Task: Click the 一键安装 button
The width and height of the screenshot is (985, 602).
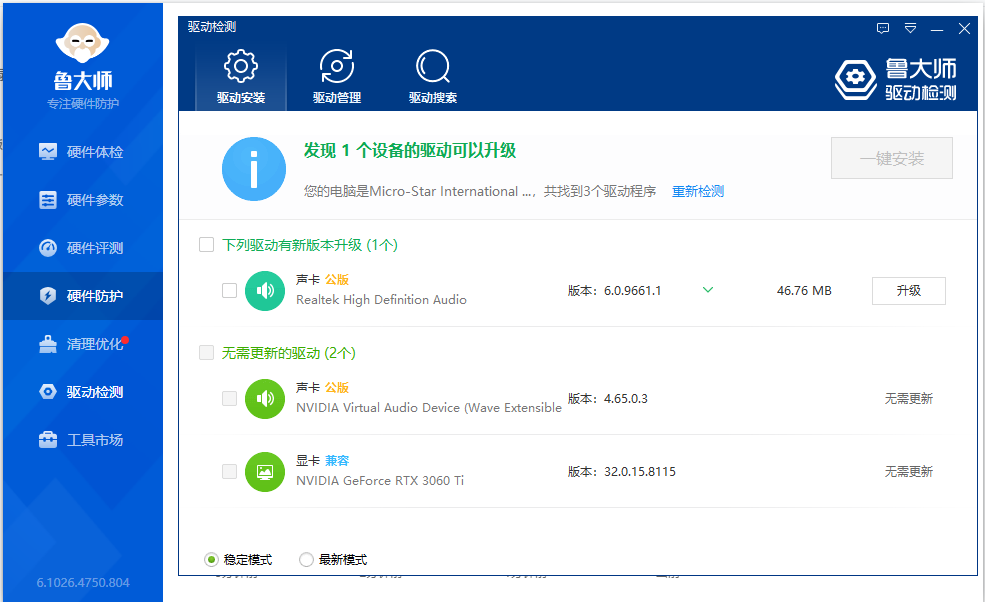Action: coord(891,158)
